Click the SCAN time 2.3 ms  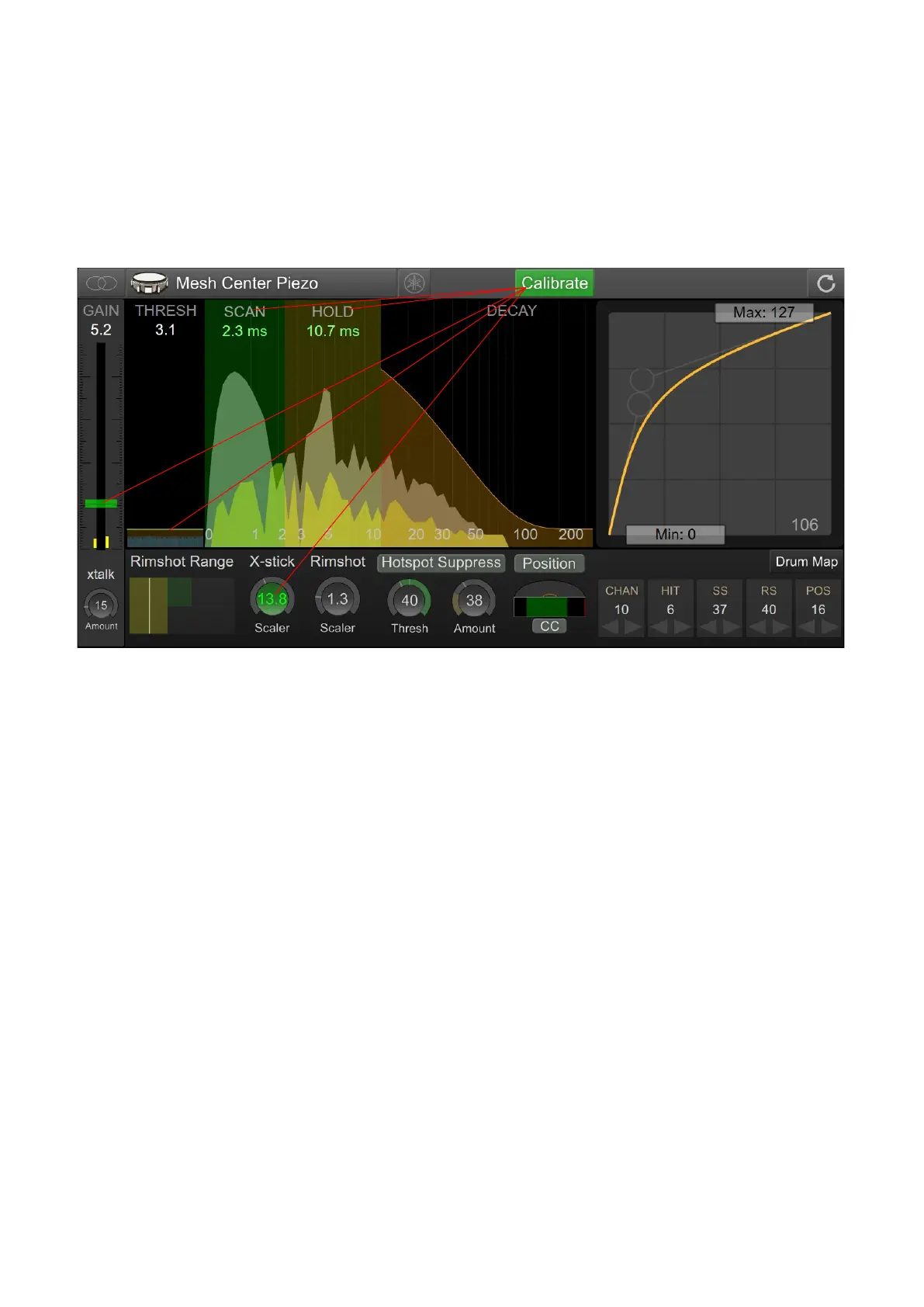244,331
